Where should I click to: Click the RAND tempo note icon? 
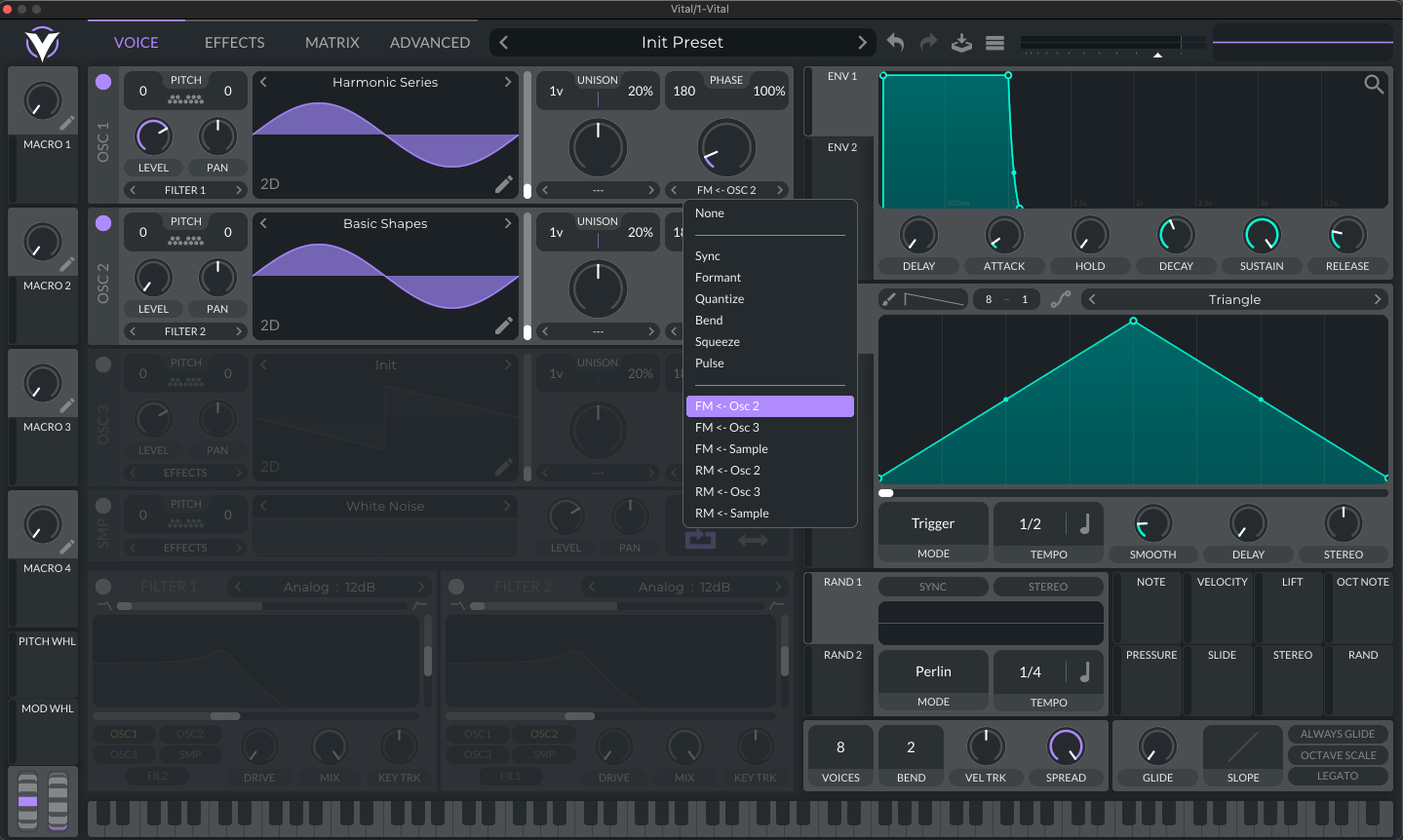point(1084,671)
